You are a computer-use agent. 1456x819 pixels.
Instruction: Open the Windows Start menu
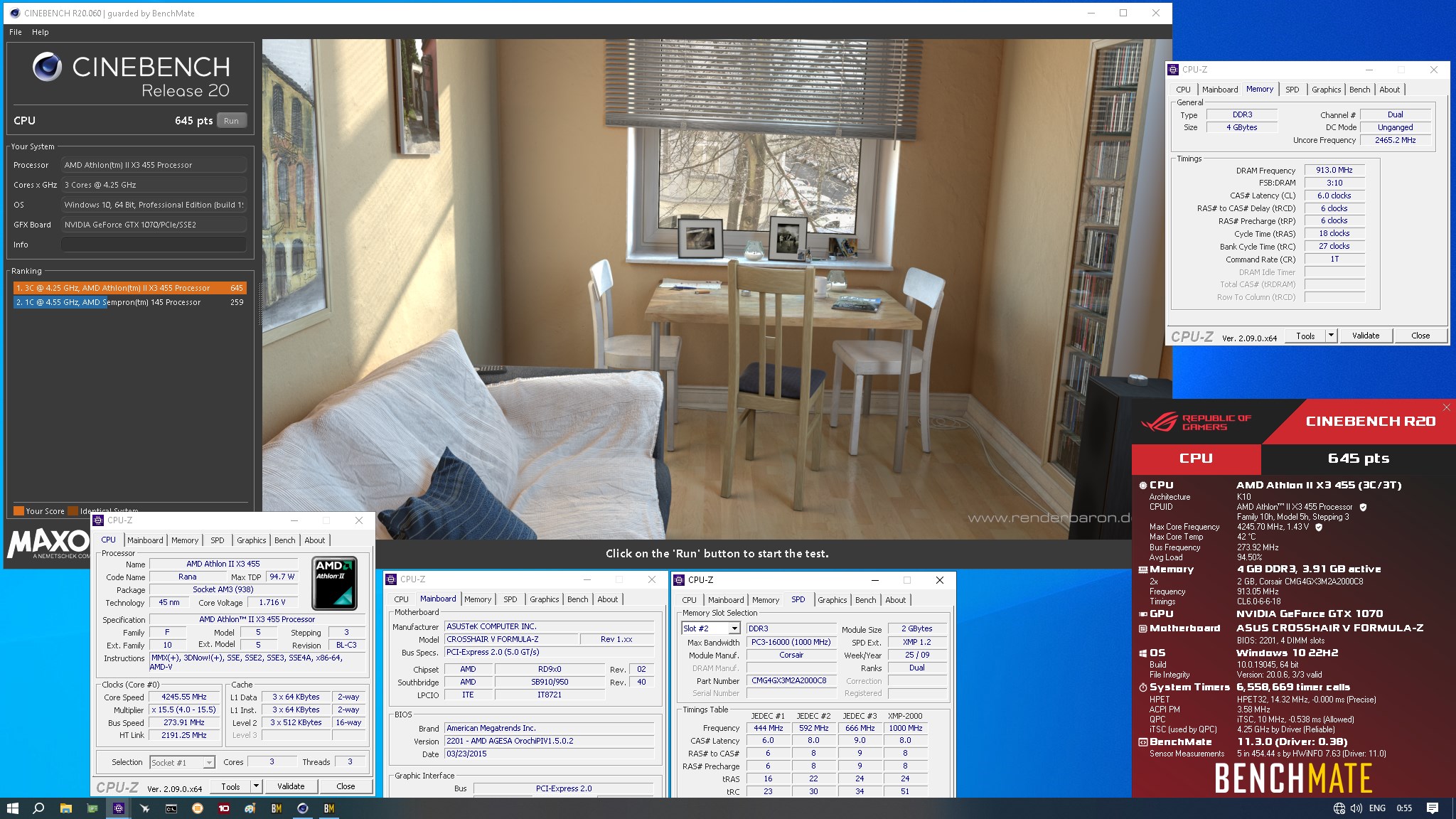12,808
